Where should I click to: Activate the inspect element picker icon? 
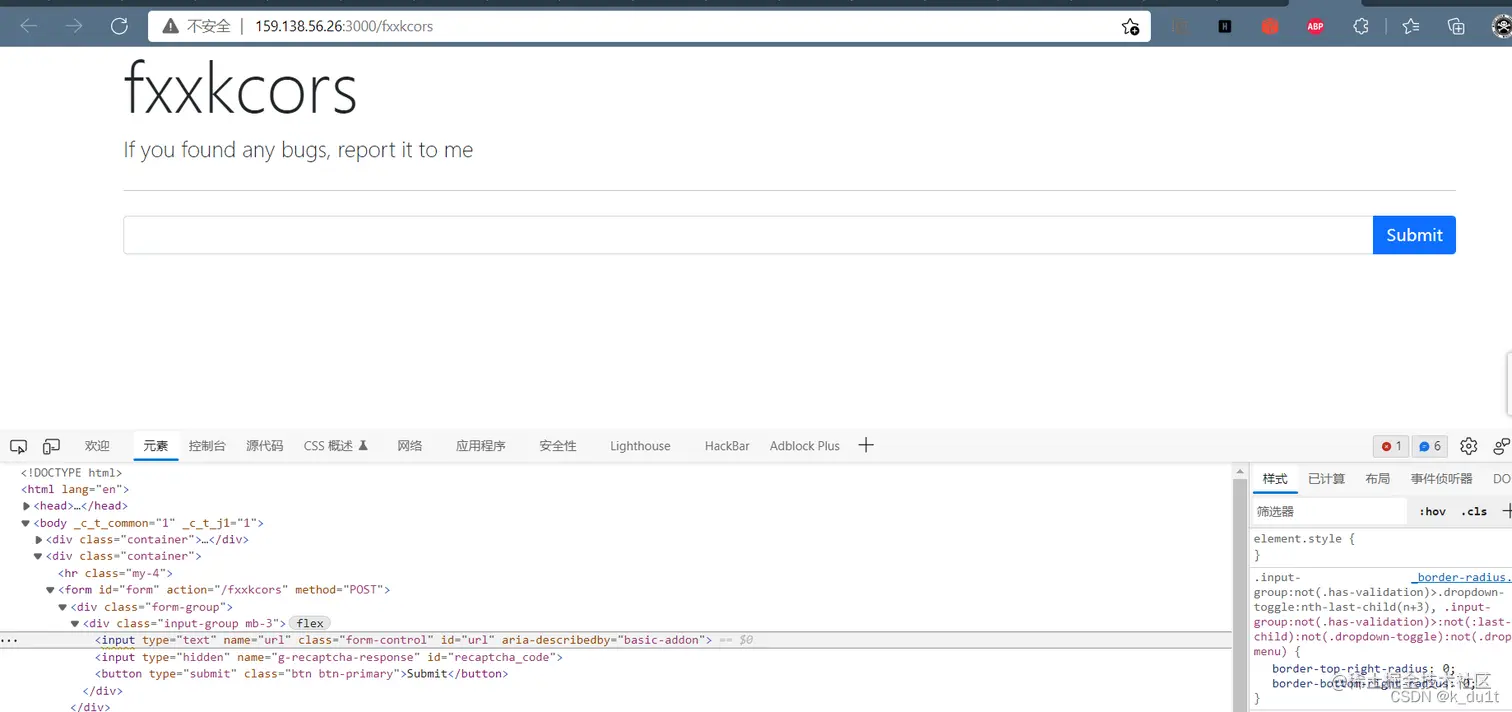[x=18, y=446]
